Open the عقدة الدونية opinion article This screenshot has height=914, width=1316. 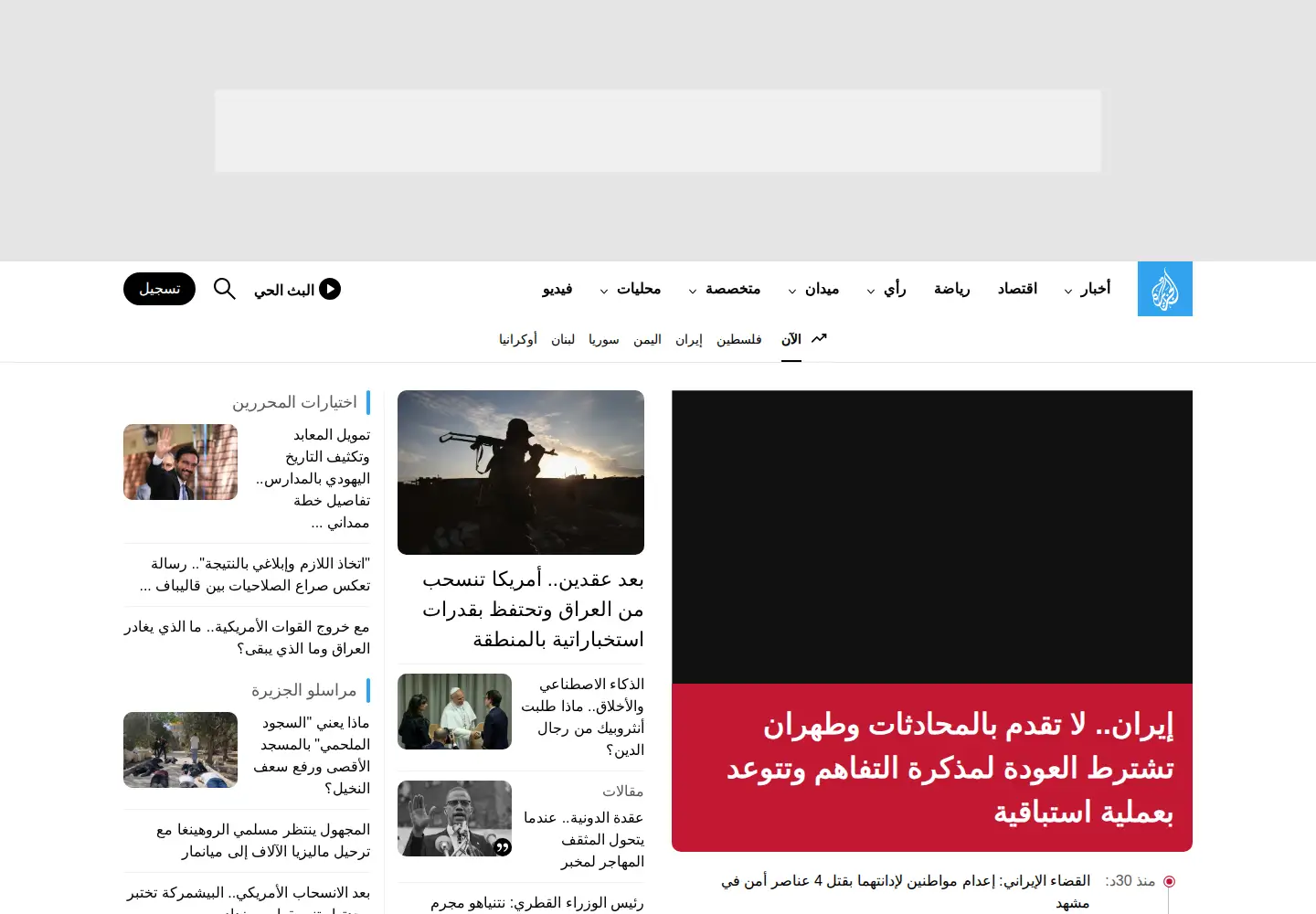coord(584,839)
